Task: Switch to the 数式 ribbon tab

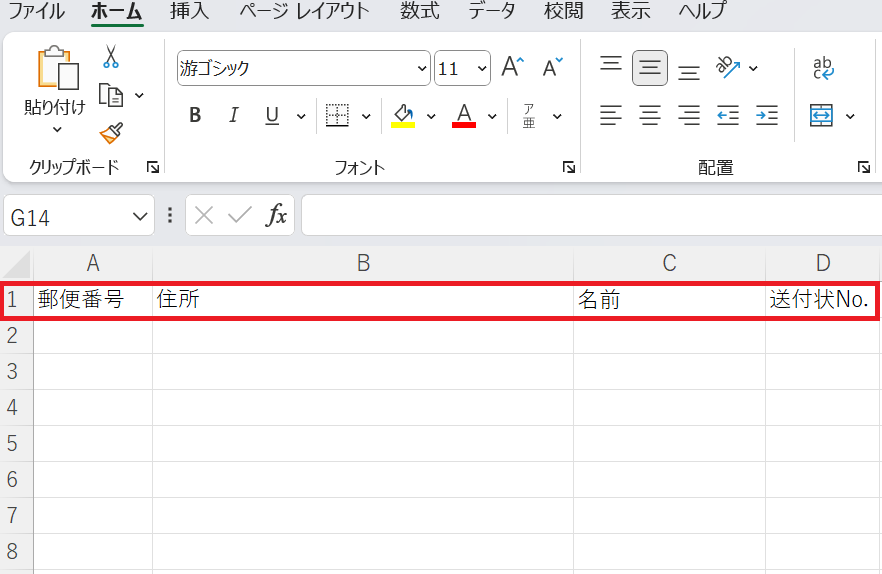Action: point(419,12)
